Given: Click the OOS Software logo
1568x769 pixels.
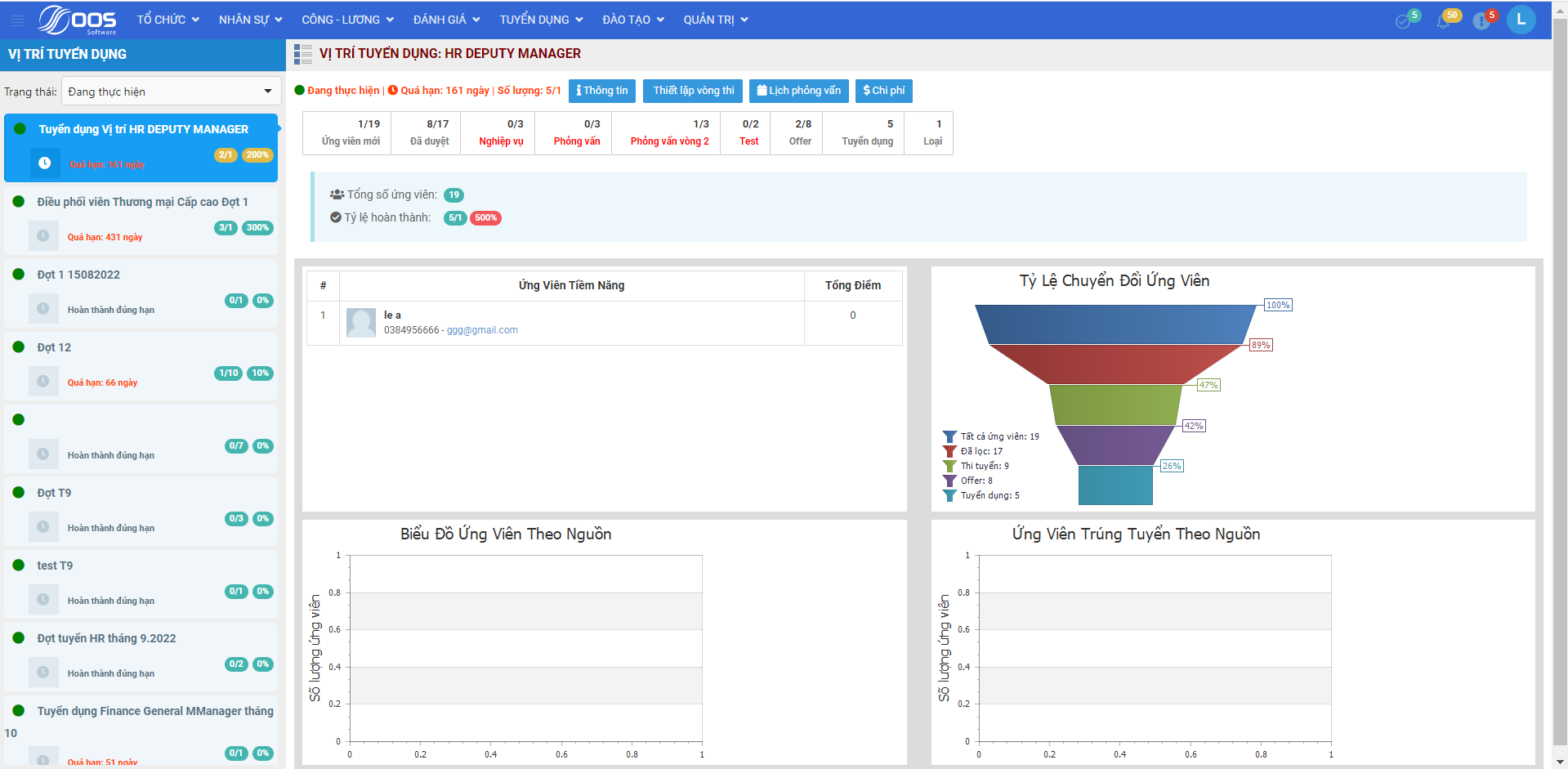Looking at the screenshot, I should click(78, 20).
